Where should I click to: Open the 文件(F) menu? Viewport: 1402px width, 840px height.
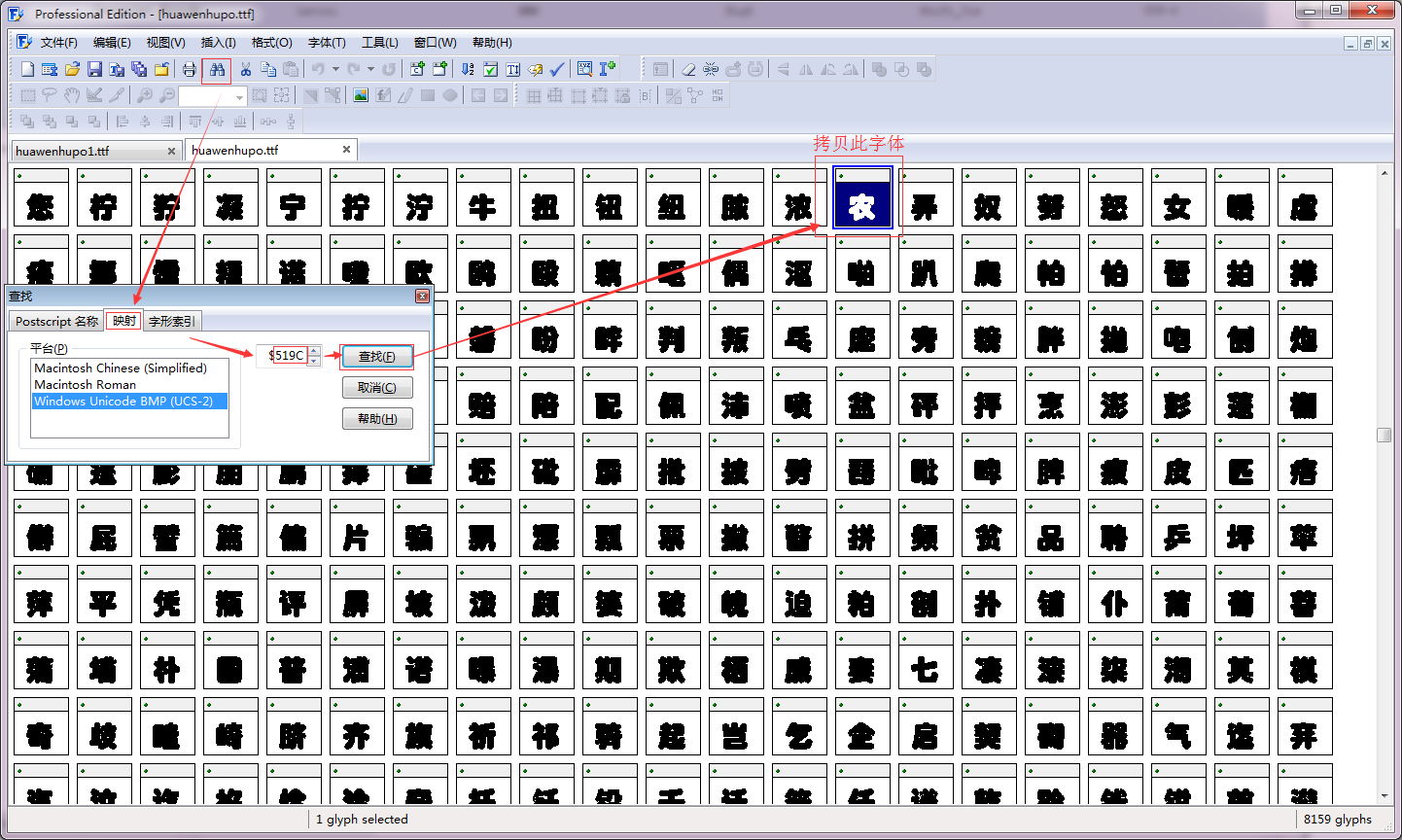59,43
